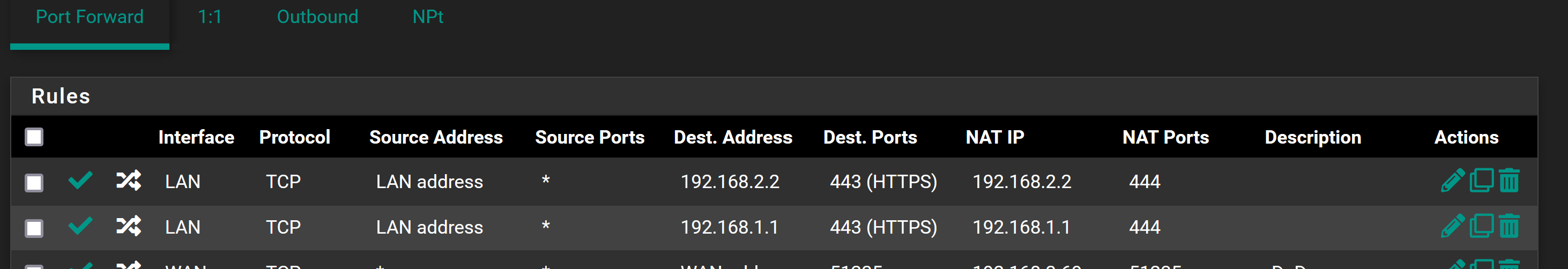Image resolution: width=1568 pixels, height=269 pixels.
Task: Go to the NPt tab
Action: [x=427, y=17]
